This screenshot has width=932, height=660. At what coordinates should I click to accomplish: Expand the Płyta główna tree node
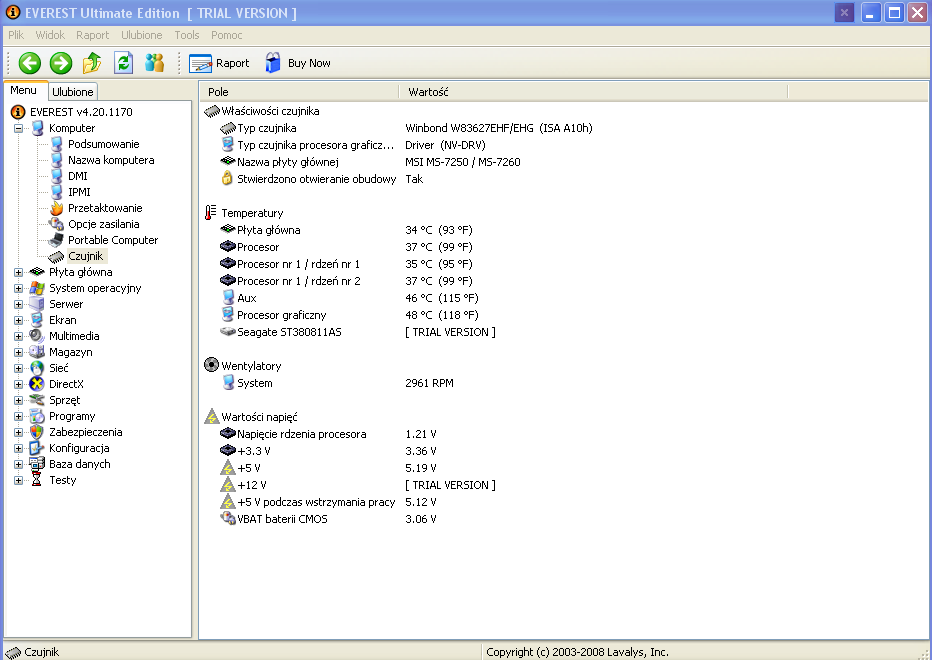point(18,272)
